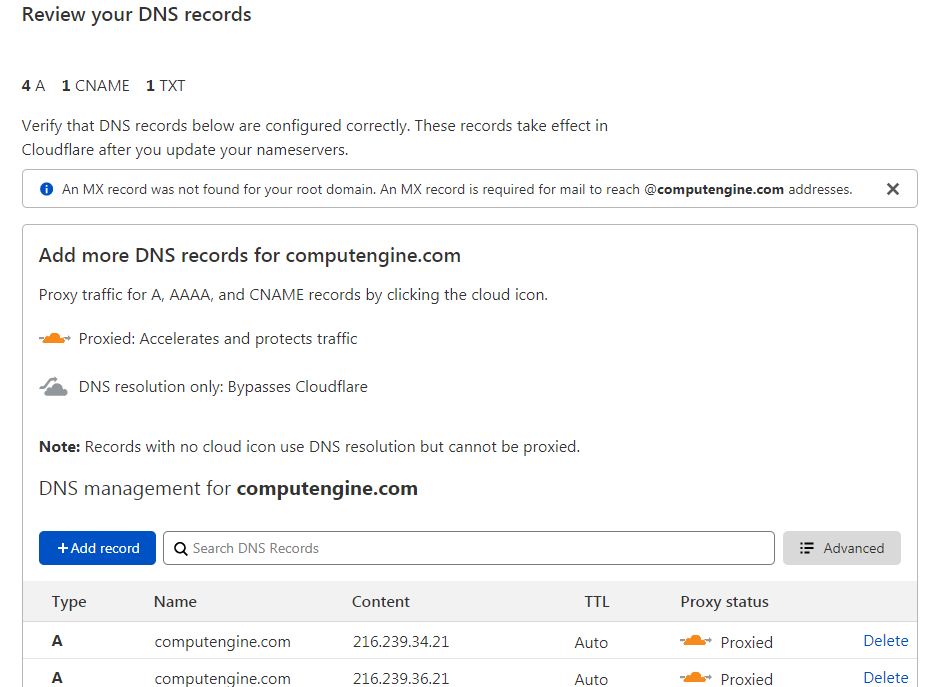Screen dimensions: 928x687
Task: Click the 216.239.34.21 content cell
Action: pyautogui.click(x=400, y=642)
